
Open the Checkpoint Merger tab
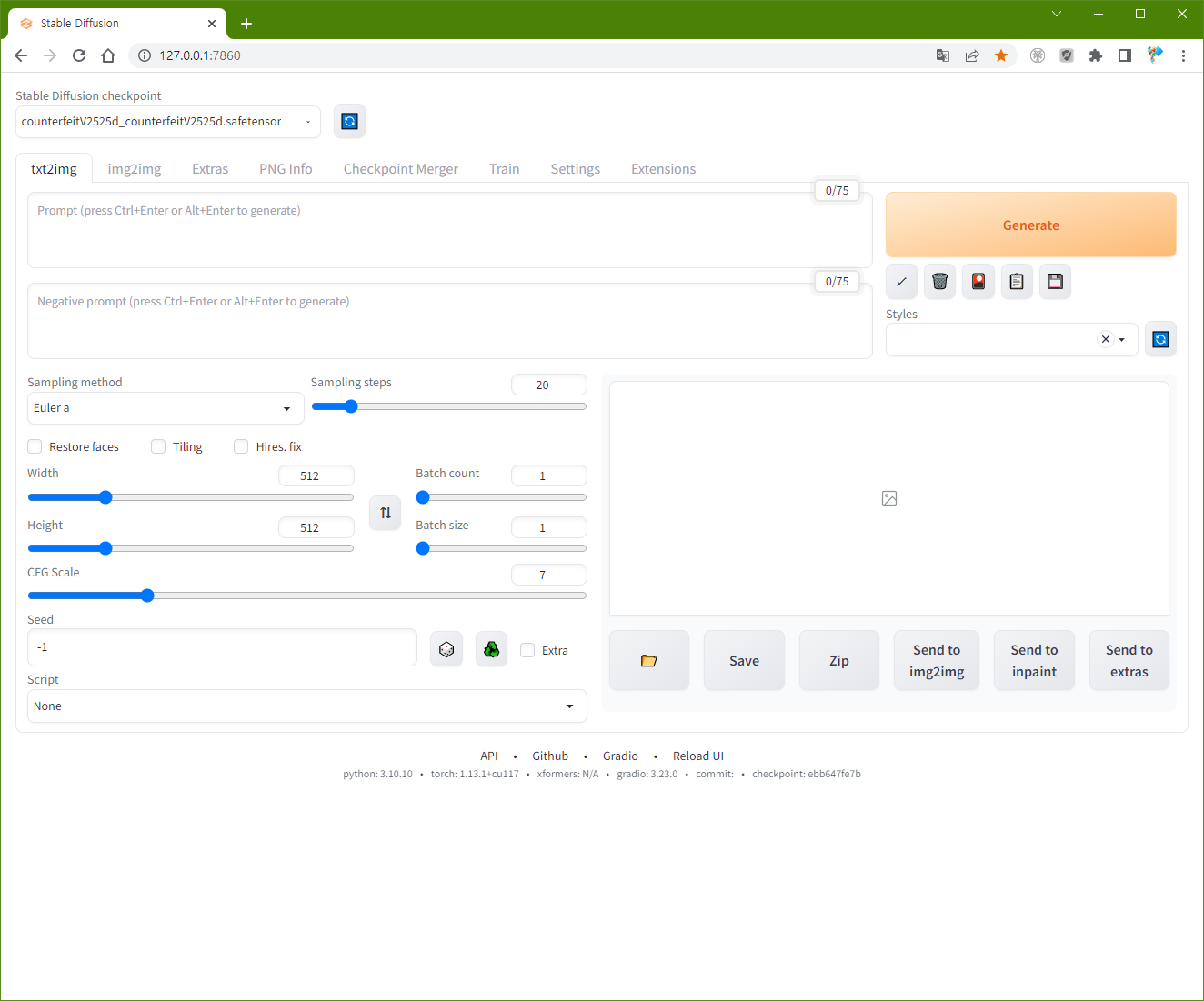coord(401,169)
